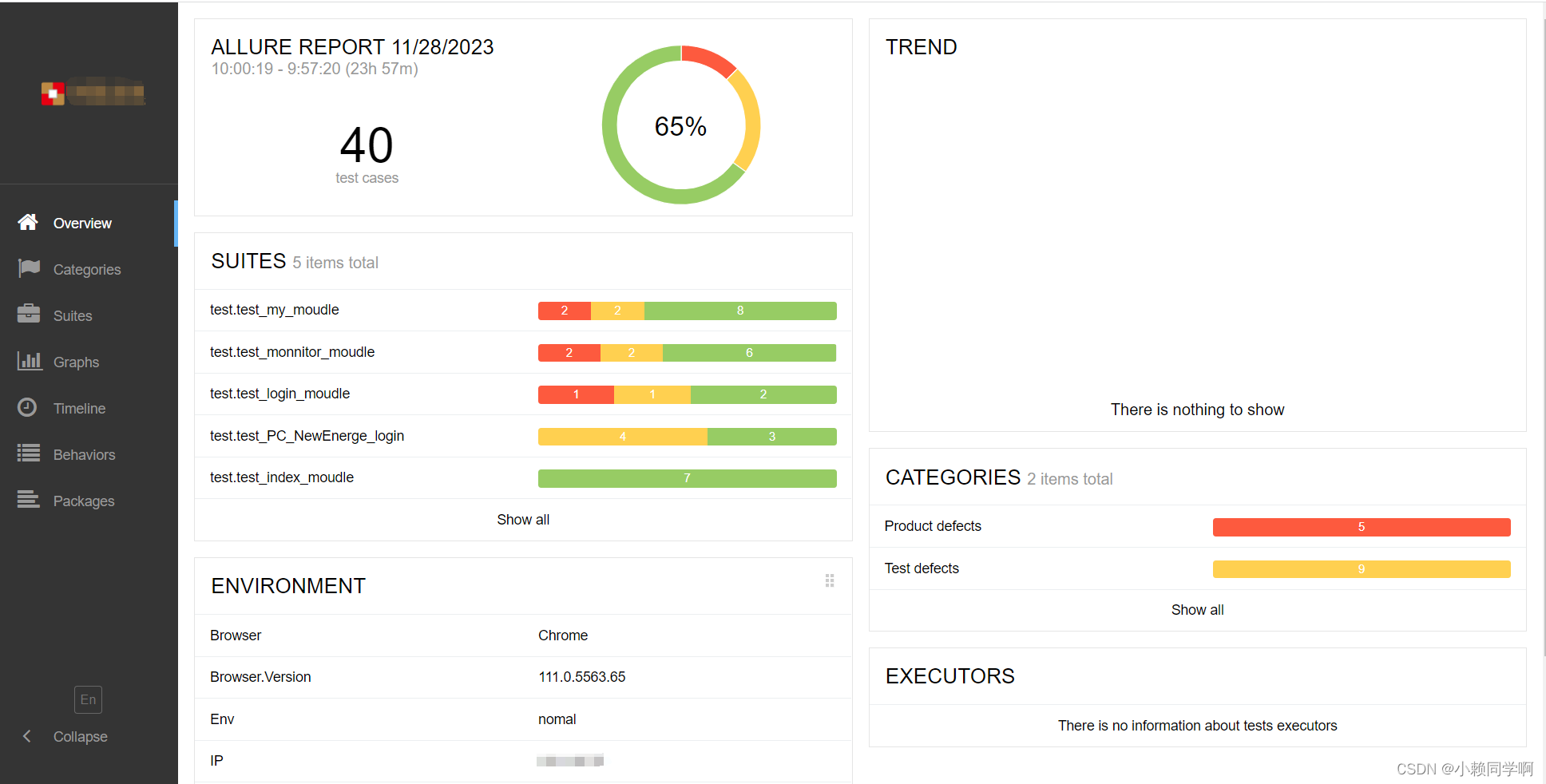Click the Env row label
The height and width of the screenshot is (784, 1546).
pyautogui.click(x=222, y=719)
